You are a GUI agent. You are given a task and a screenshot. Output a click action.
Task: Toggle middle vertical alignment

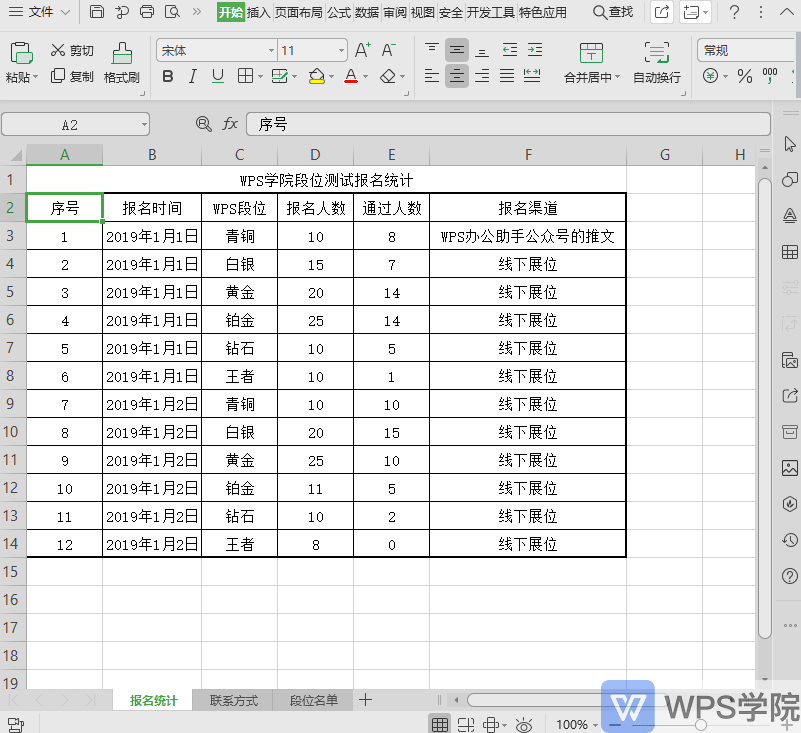point(457,50)
